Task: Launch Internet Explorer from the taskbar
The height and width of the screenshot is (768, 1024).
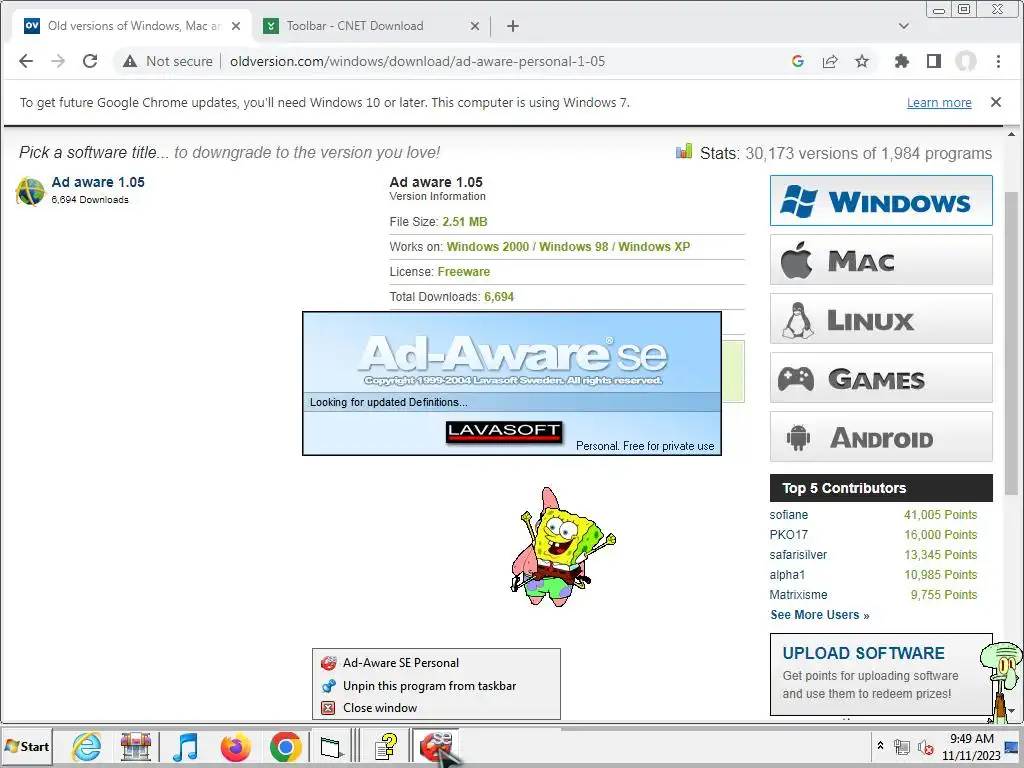Action: [86, 746]
